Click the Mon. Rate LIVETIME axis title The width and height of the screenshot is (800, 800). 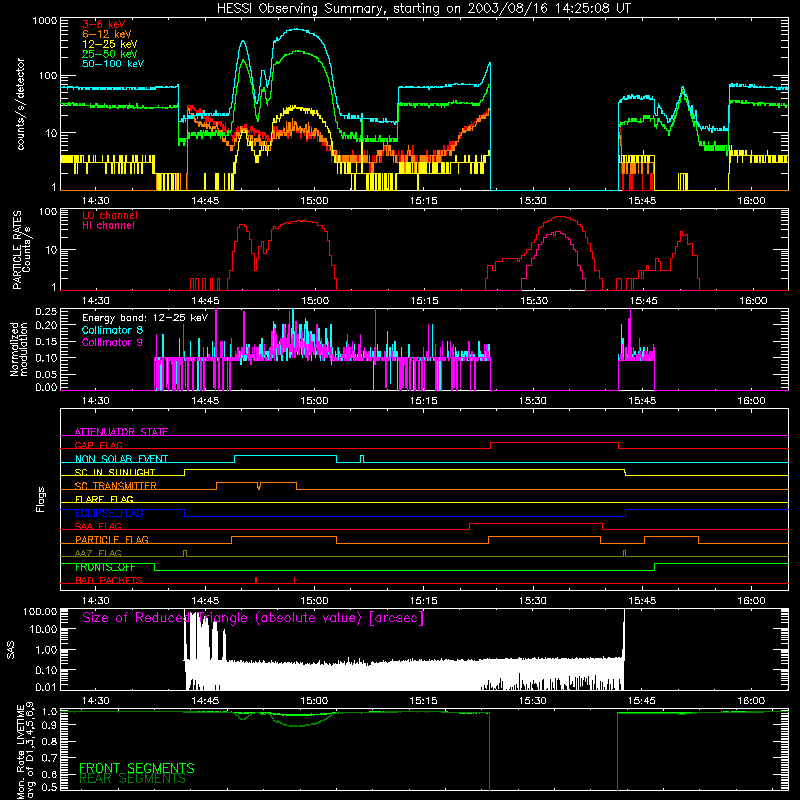(x=25, y=751)
